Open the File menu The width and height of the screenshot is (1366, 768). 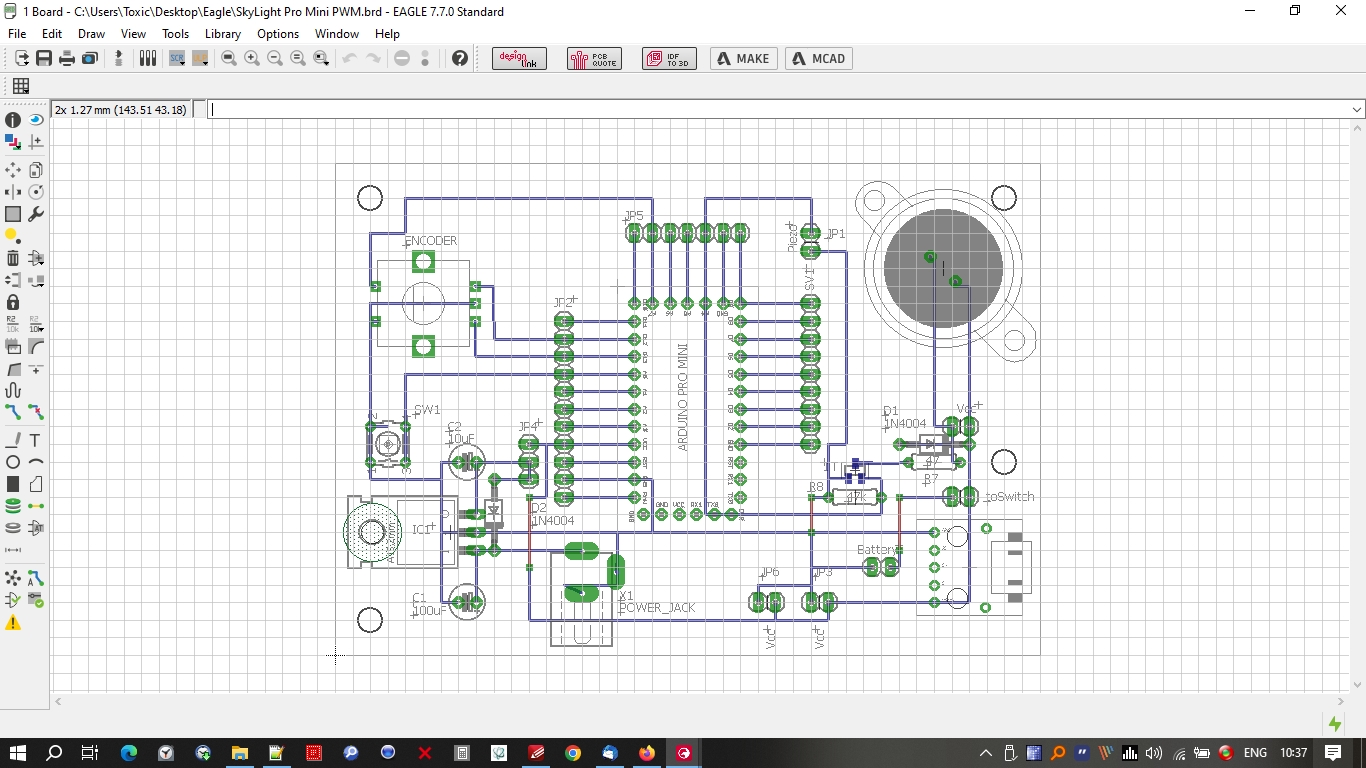pos(17,34)
